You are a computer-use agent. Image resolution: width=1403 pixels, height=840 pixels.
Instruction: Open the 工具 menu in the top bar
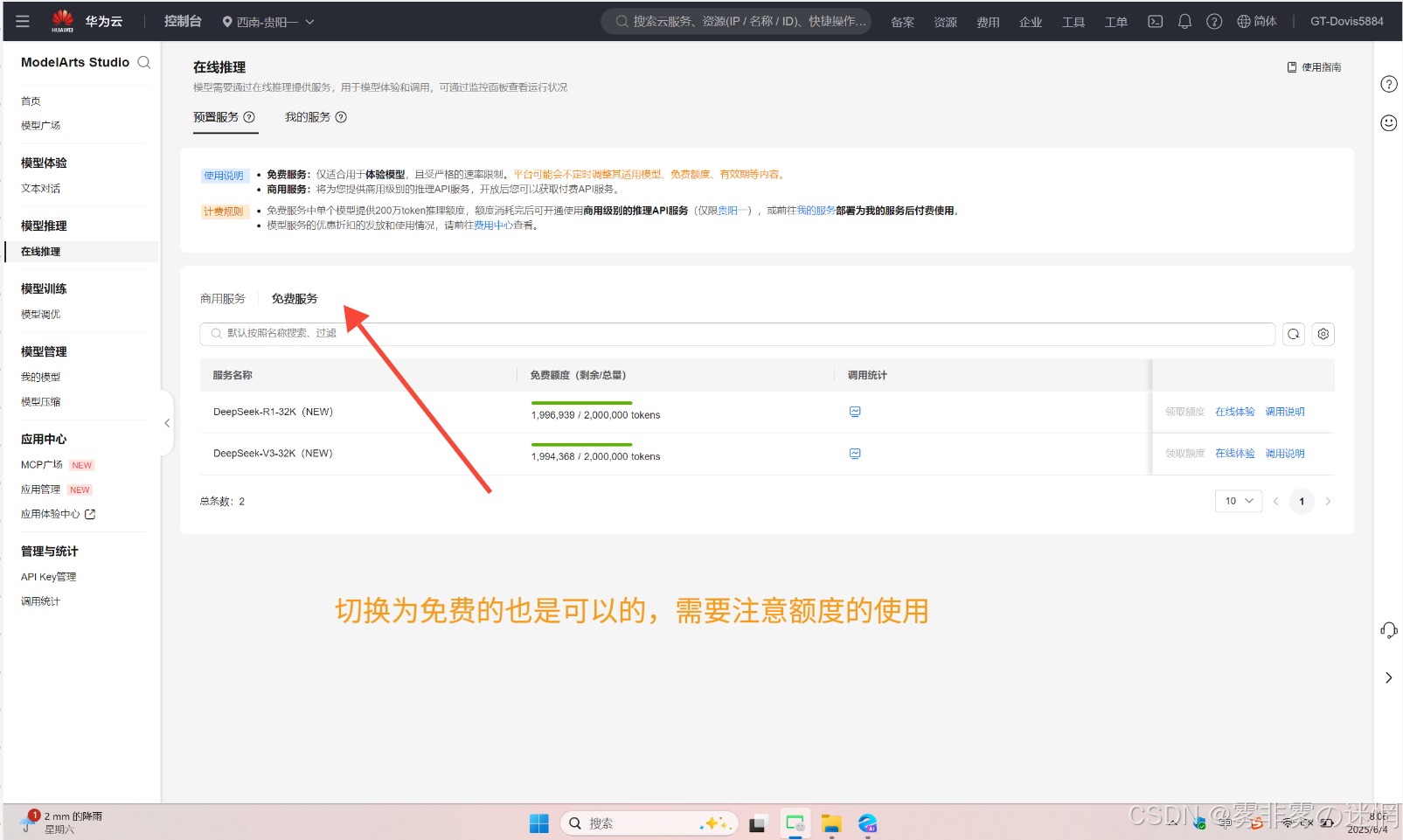(x=1073, y=22)
